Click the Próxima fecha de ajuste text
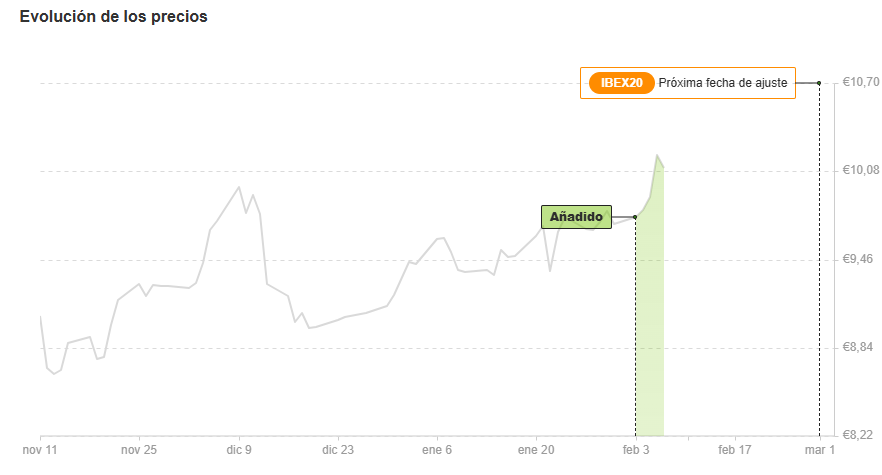 coord(723,83)
